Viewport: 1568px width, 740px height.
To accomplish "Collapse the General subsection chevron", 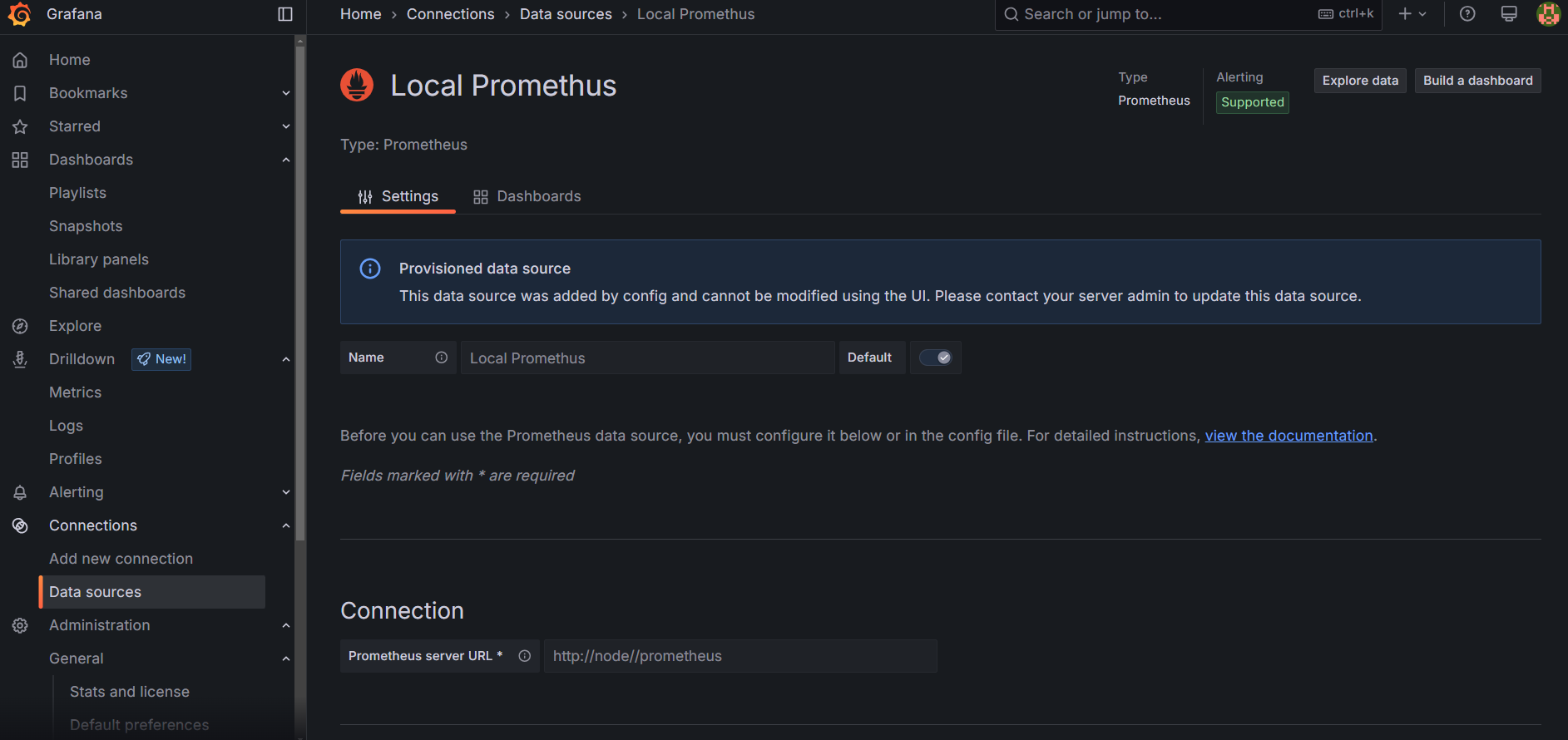I will pyautogui.click(x=285, y=659).
